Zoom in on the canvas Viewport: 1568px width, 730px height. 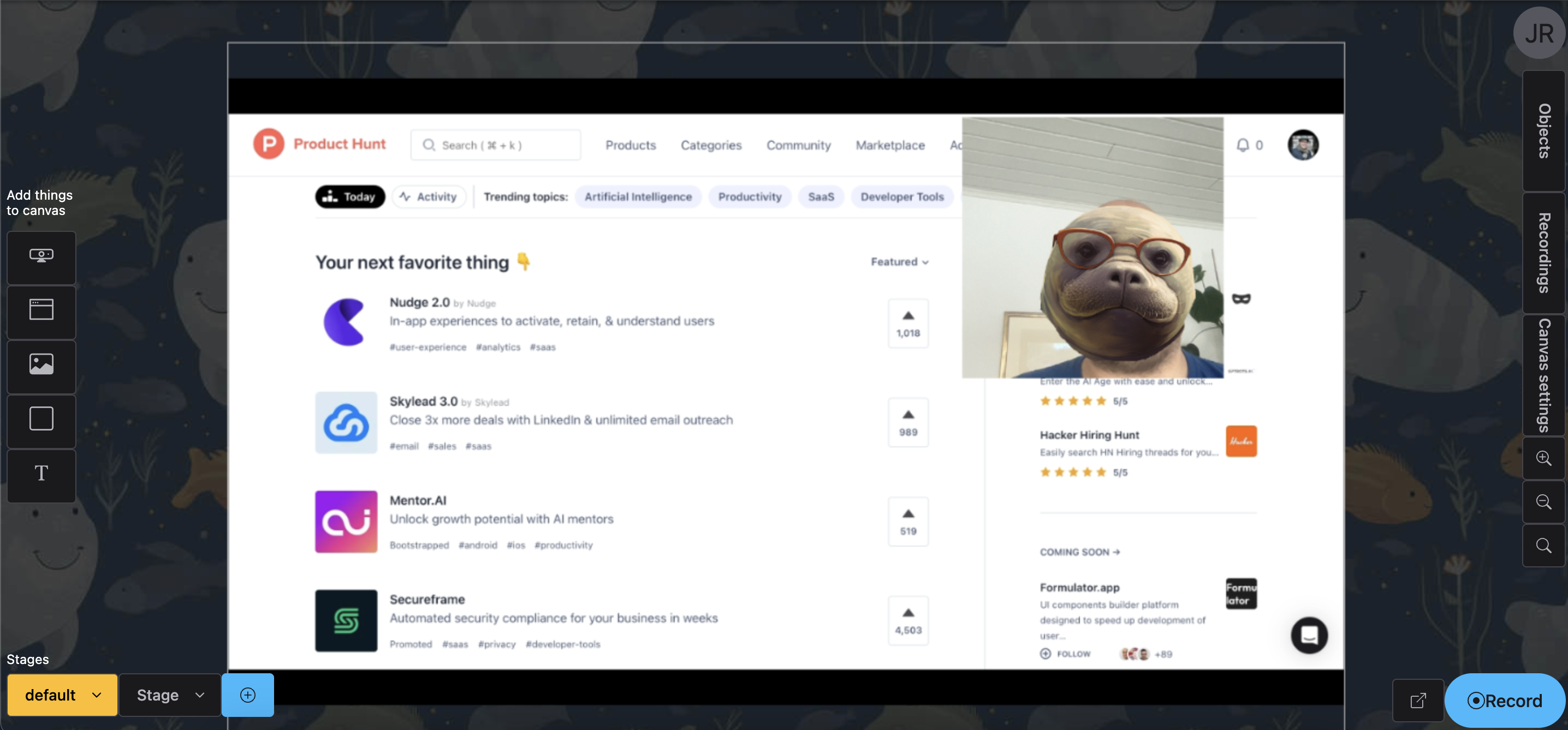(1543, 458)
